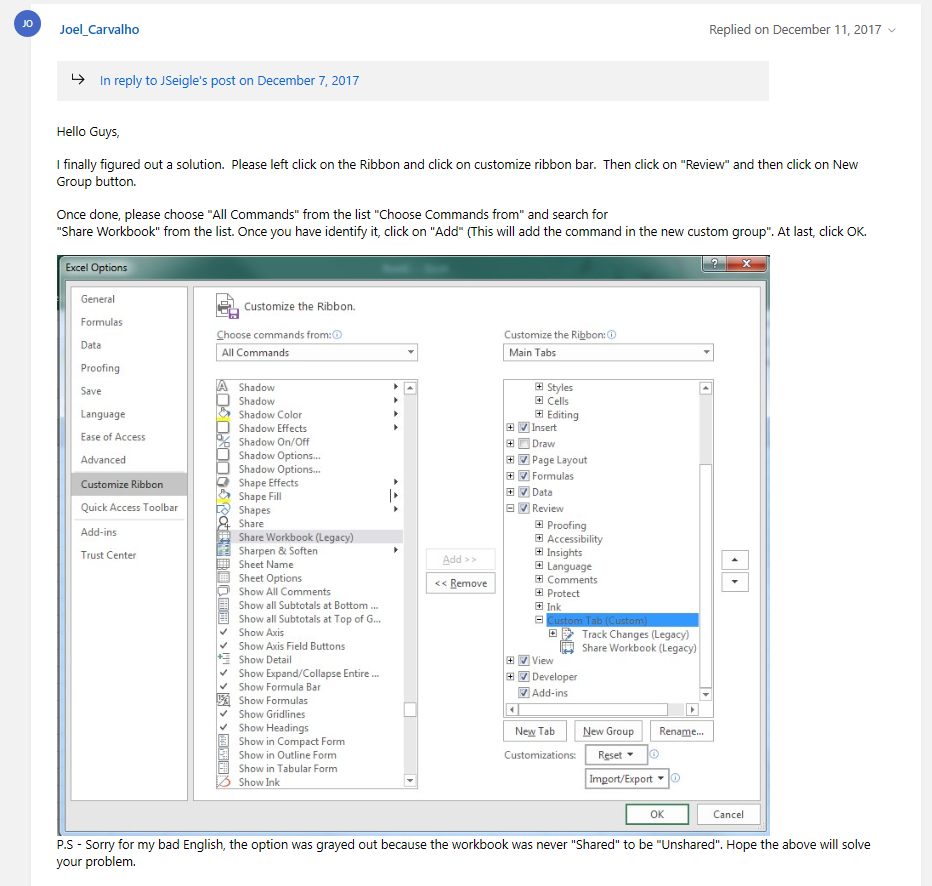Expand the Insert tab node
Image resolution: width=932 pixels, height=886 pixels.
[x=510, y=427]
